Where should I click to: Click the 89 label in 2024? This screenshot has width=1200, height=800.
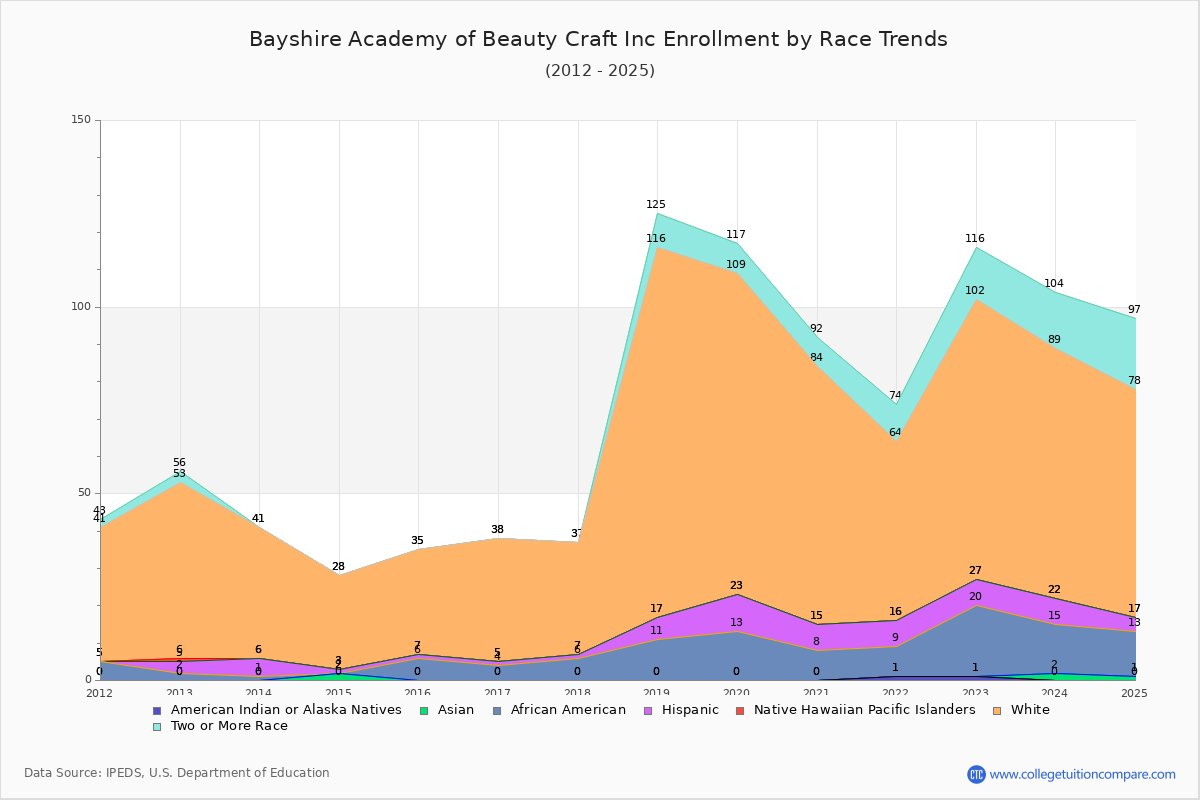[x=1054, y=340]
